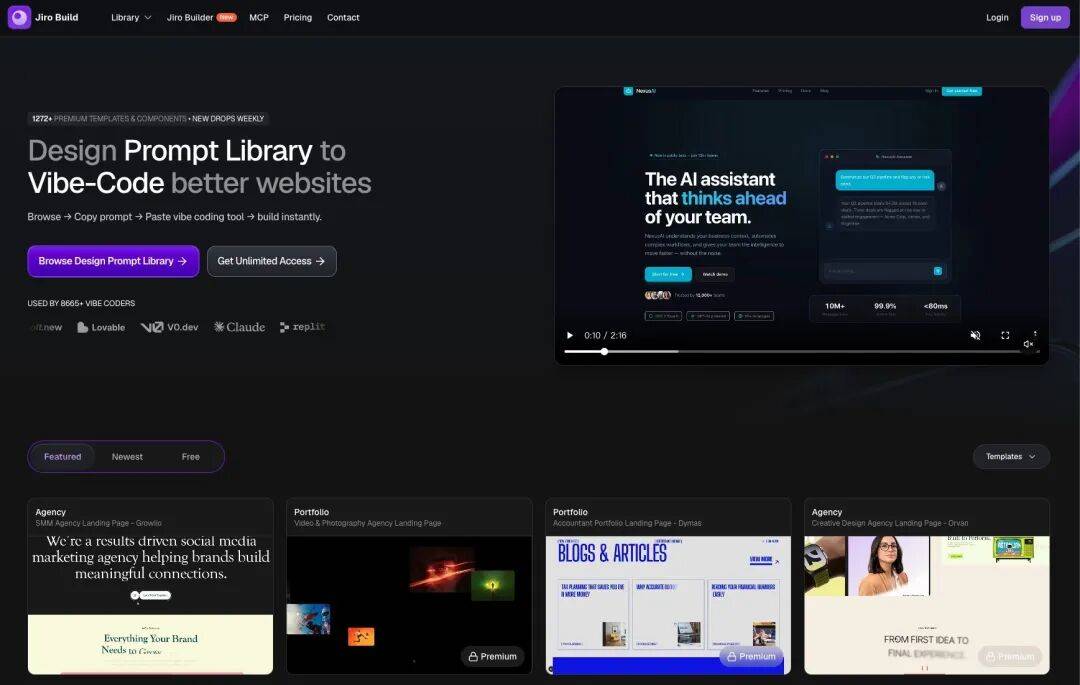
Task: Open the Growio SMM Agency template thumbnail
Action: [x=150, y=605]
